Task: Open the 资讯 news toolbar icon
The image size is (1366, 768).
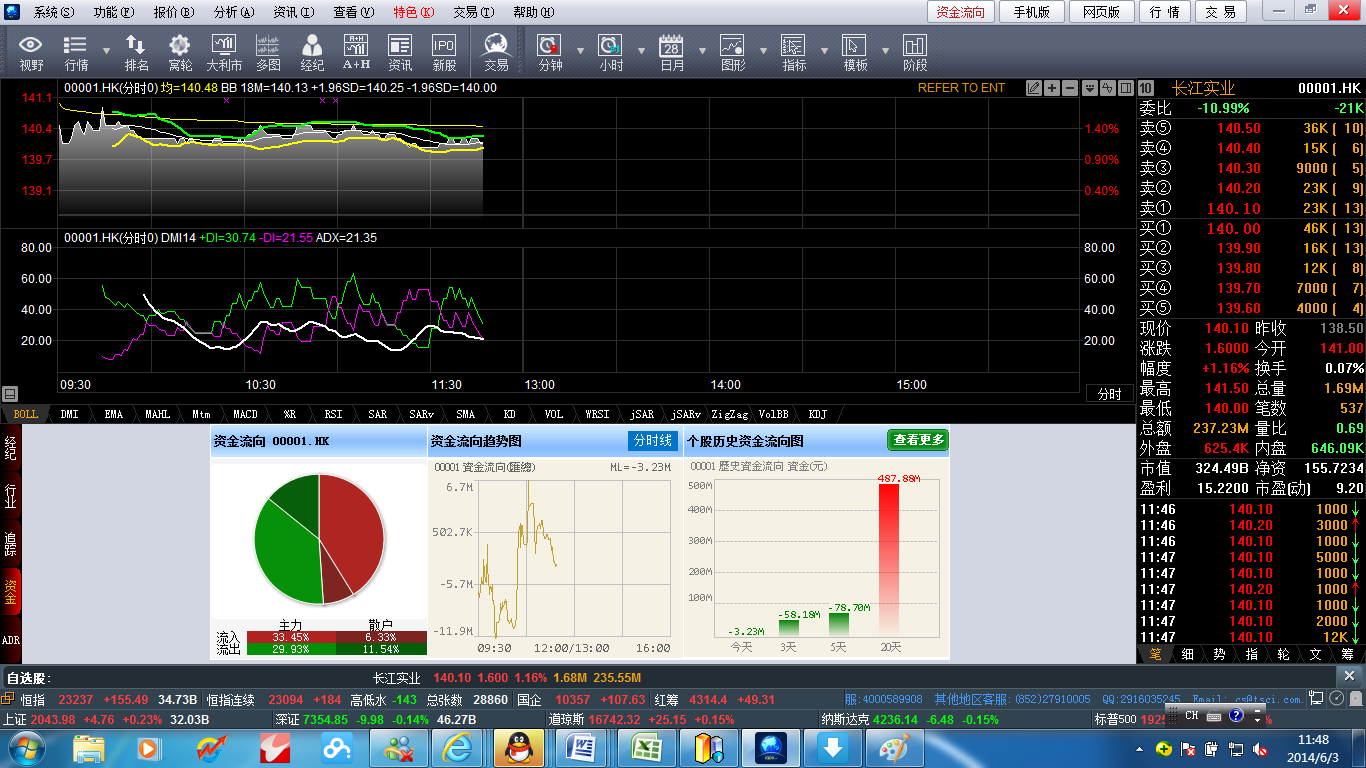Action: click(x=400, y=52)
